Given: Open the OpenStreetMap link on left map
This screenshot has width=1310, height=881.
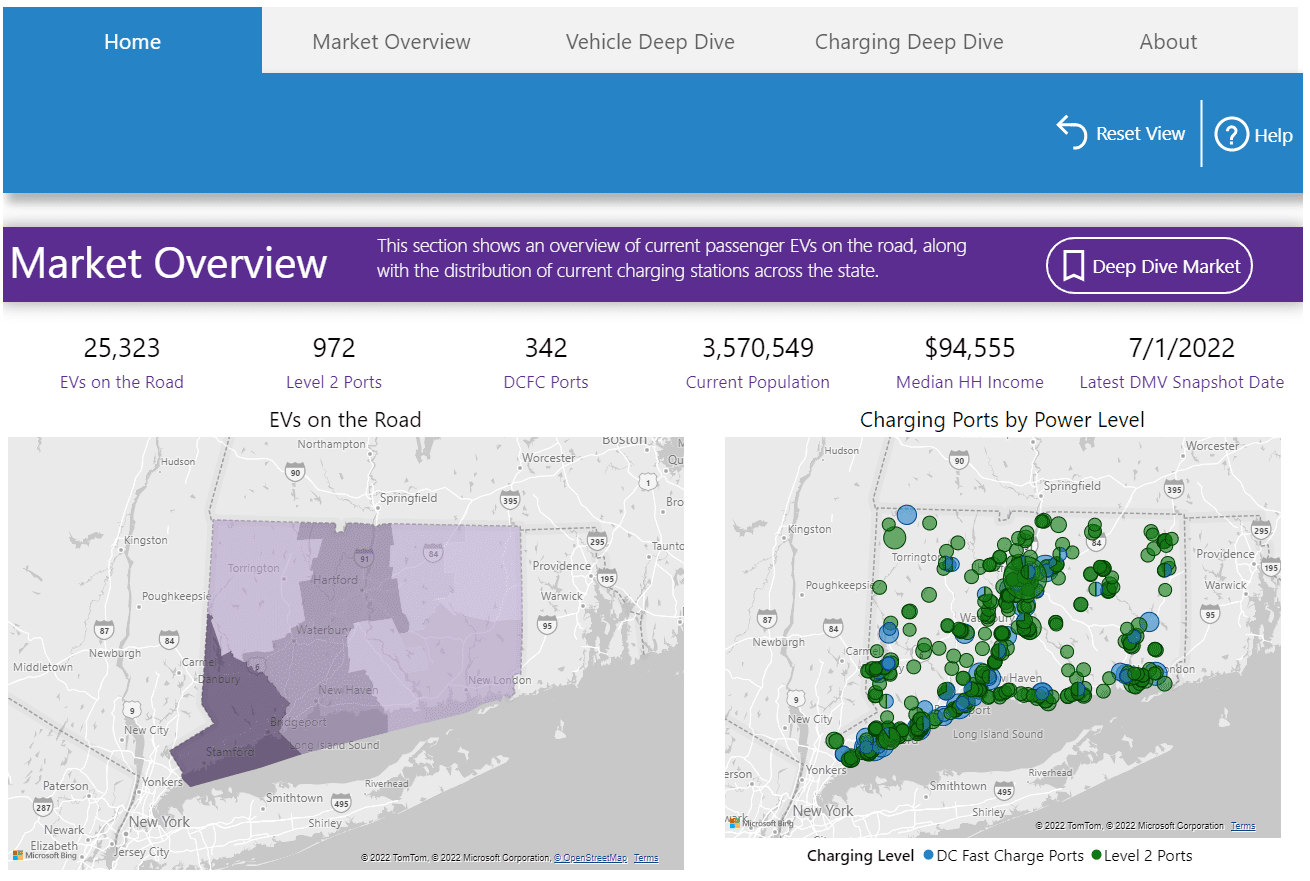Looking at the screenshot, I should pos(590,858).
